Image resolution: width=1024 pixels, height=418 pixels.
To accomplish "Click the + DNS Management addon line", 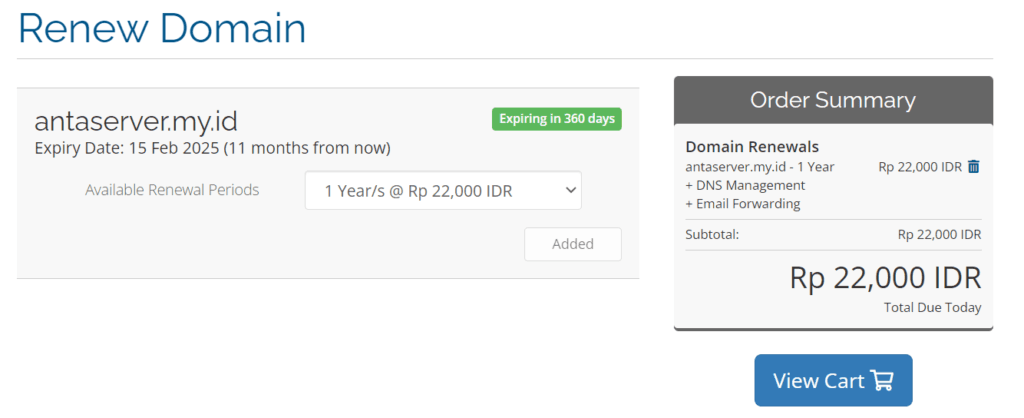I will [745, 185].
